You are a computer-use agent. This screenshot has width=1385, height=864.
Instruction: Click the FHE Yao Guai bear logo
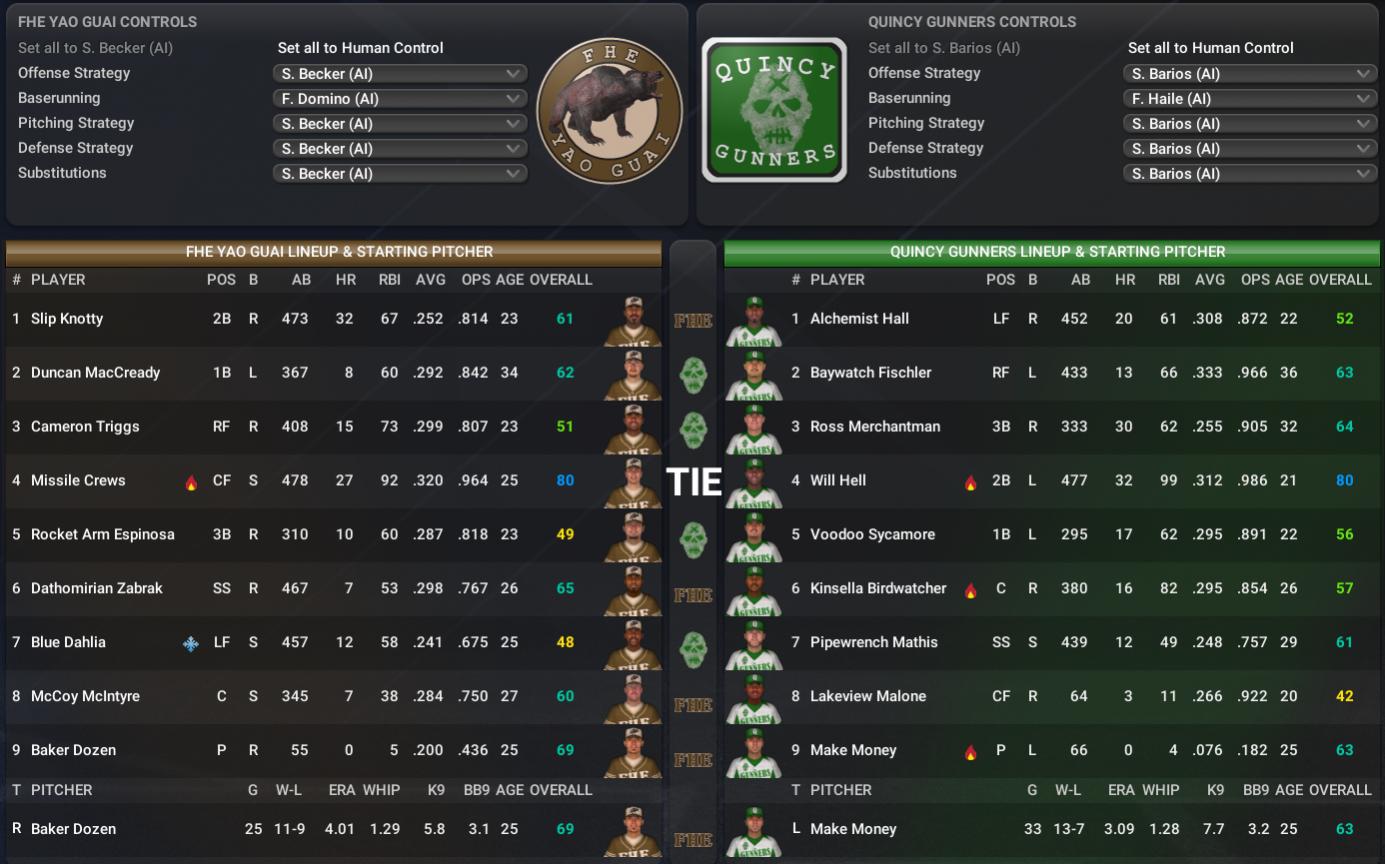pos(609,111)
